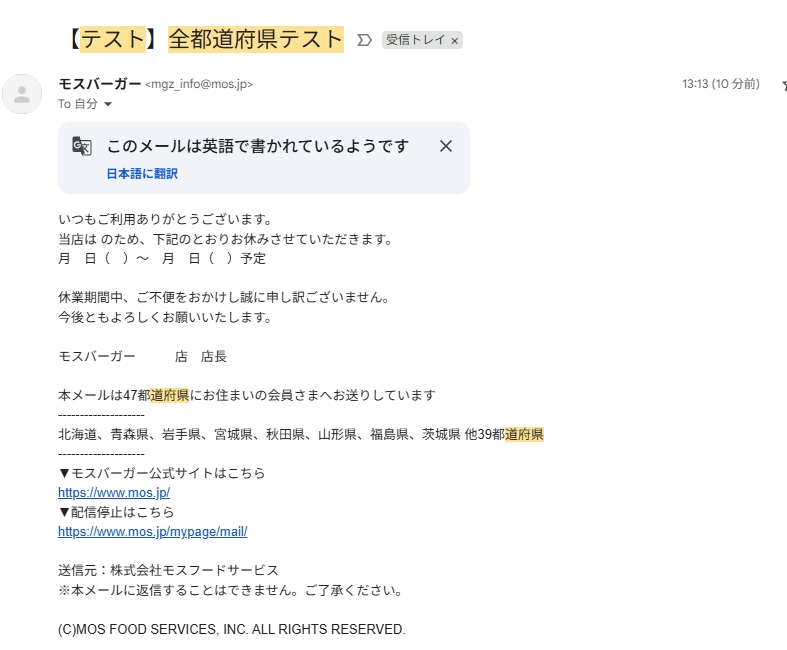Click highlighted 道府県 after 他39都
787x650 pixels.
524,434
